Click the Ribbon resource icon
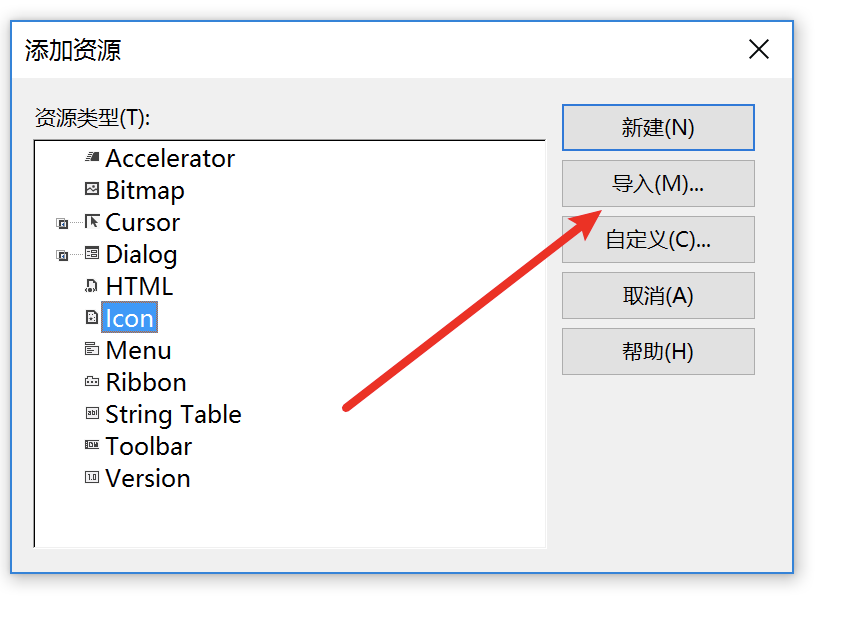Image resolution: width=842 pixels, height=628 pixels. point(92,381)
